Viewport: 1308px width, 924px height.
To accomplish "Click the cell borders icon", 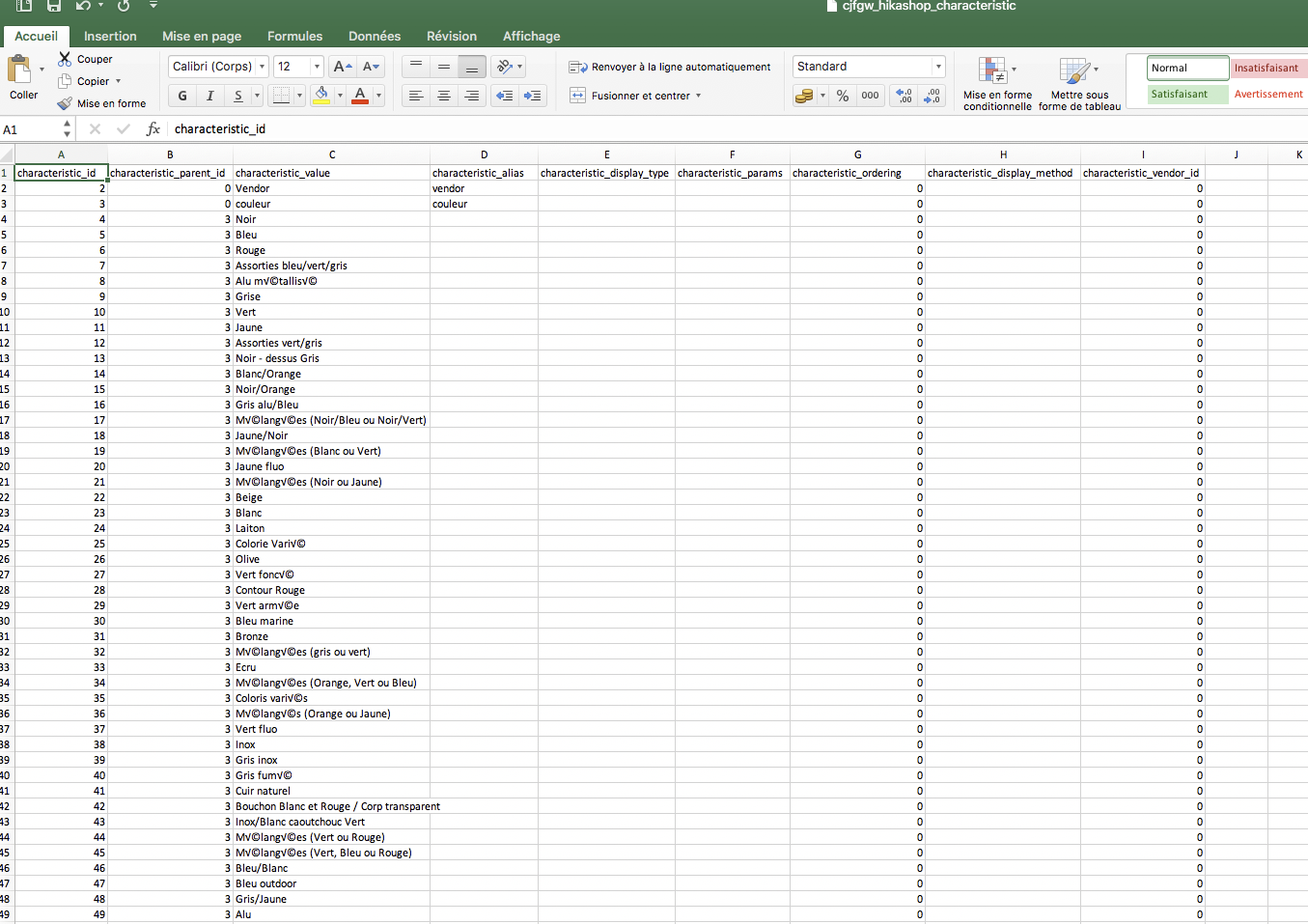I will 281,96.
